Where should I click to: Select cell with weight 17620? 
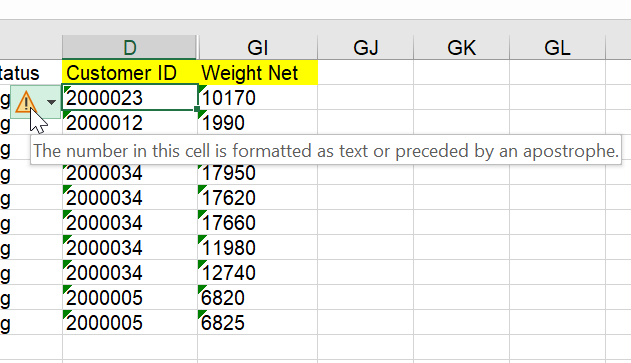click(258, 197)
